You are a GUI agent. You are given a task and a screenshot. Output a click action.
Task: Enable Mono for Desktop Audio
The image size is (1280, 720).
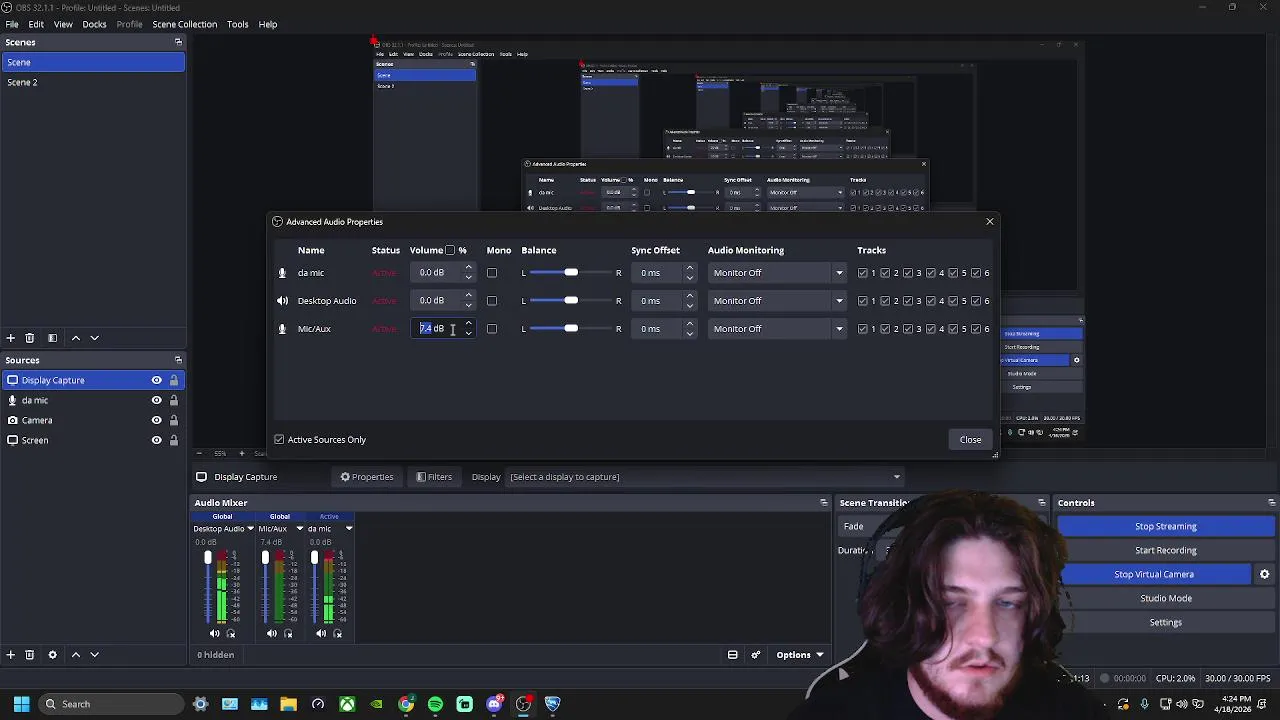coord(491,301)
